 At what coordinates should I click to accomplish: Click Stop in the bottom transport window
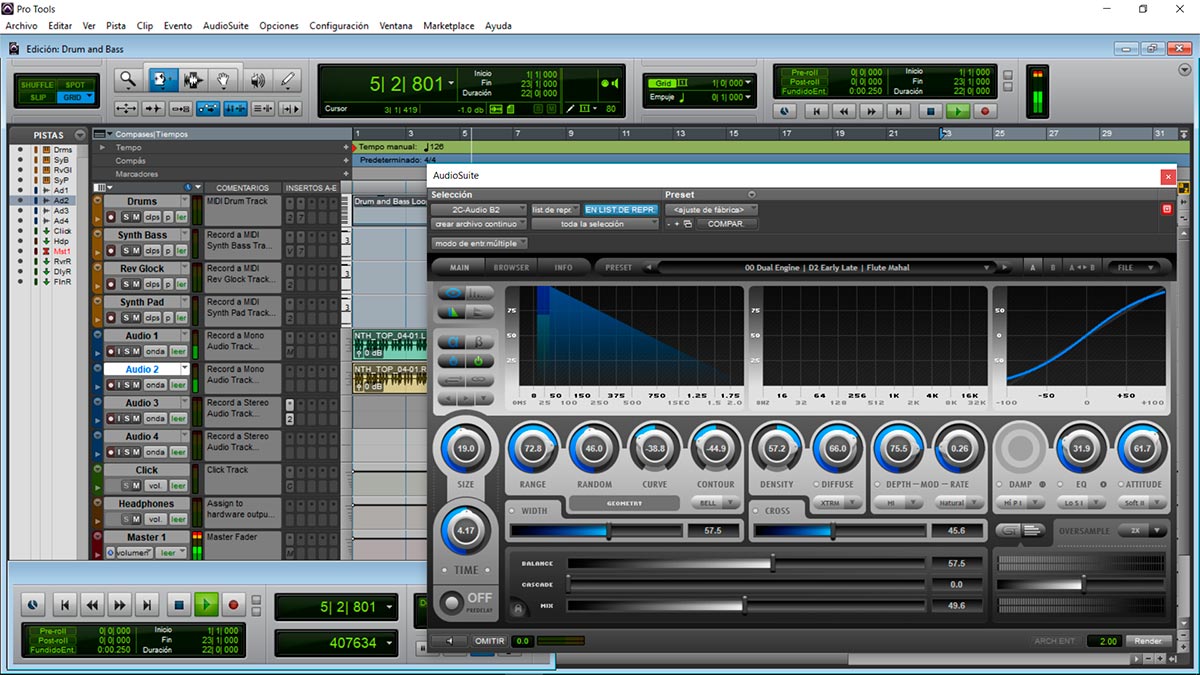tap(178, 605)
